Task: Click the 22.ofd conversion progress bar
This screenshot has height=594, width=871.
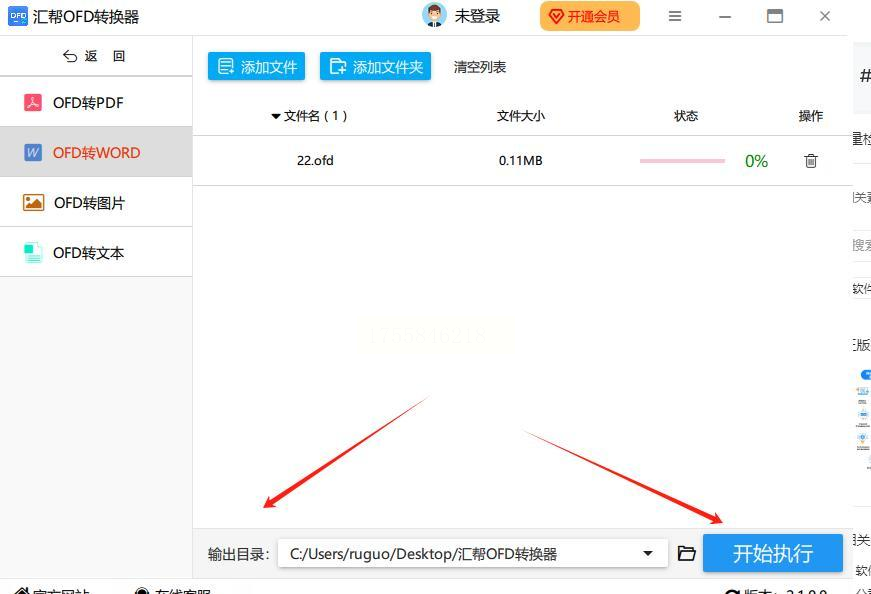Action: 682,161
